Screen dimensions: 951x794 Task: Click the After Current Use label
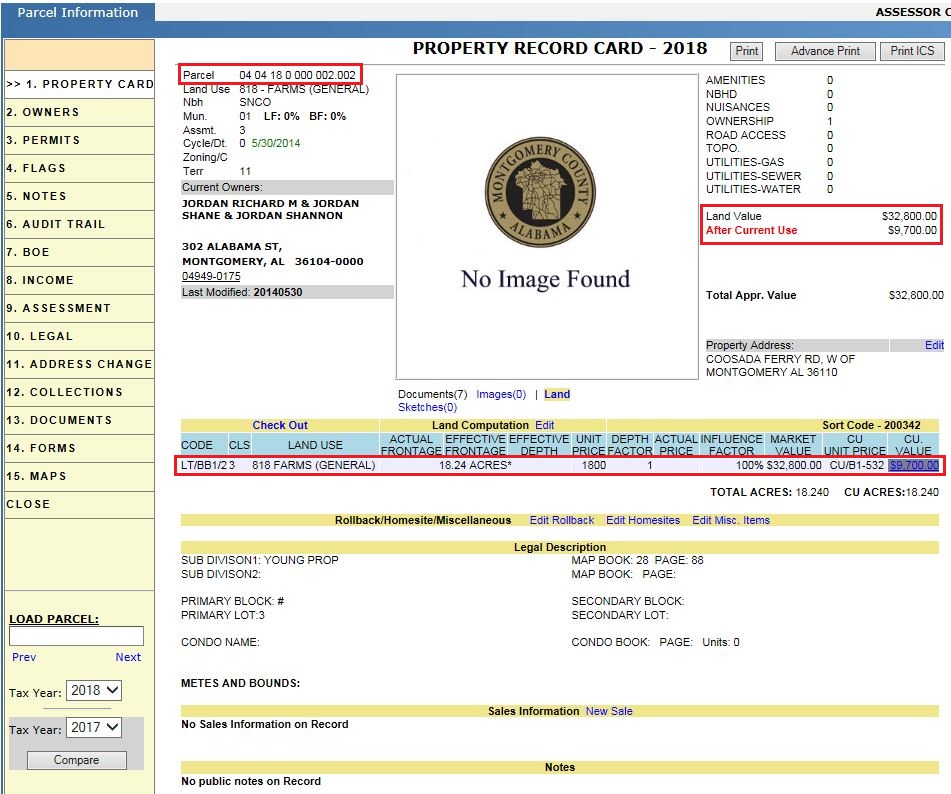point(751,230)
